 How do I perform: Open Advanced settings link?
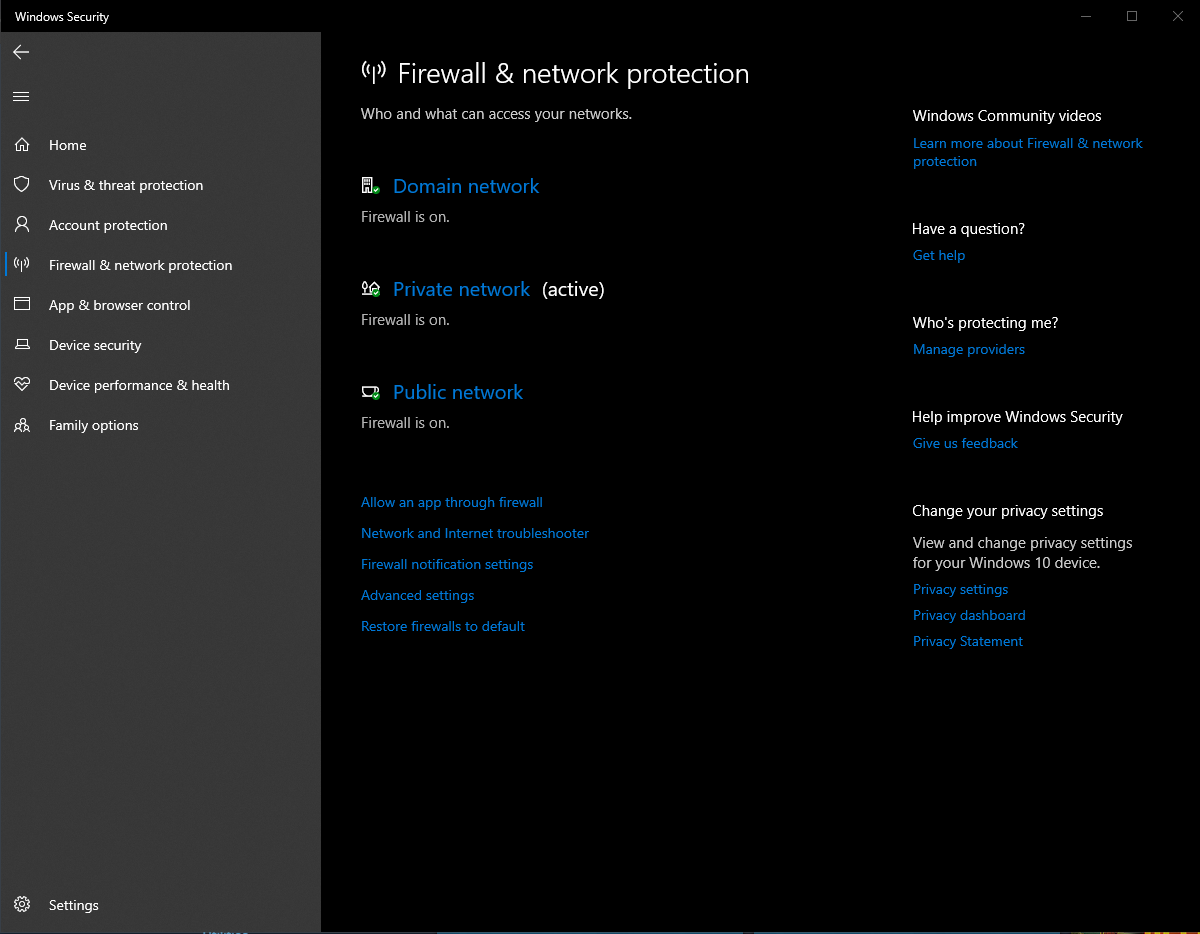[417, 595]
